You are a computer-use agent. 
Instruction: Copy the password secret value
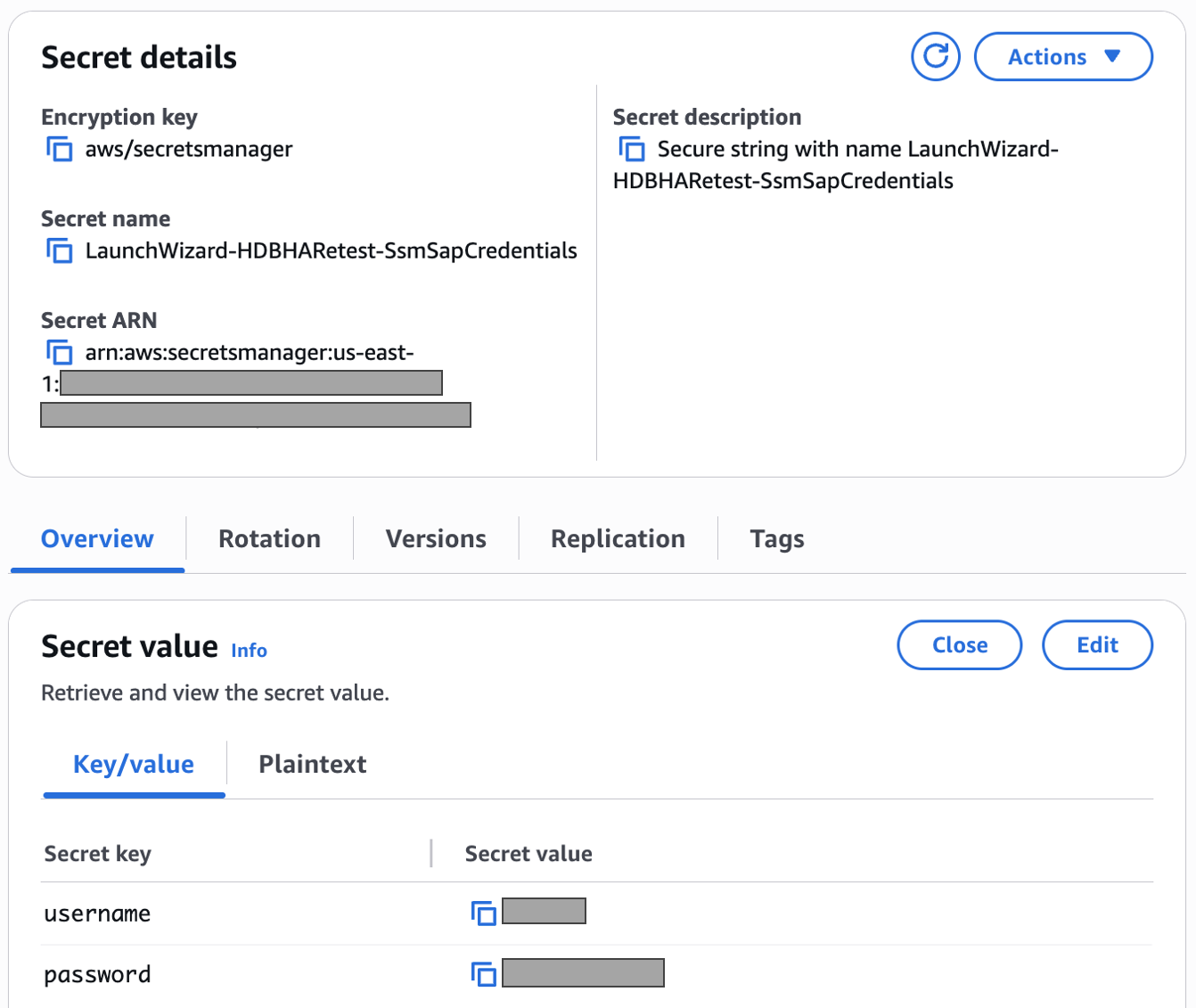483,974
